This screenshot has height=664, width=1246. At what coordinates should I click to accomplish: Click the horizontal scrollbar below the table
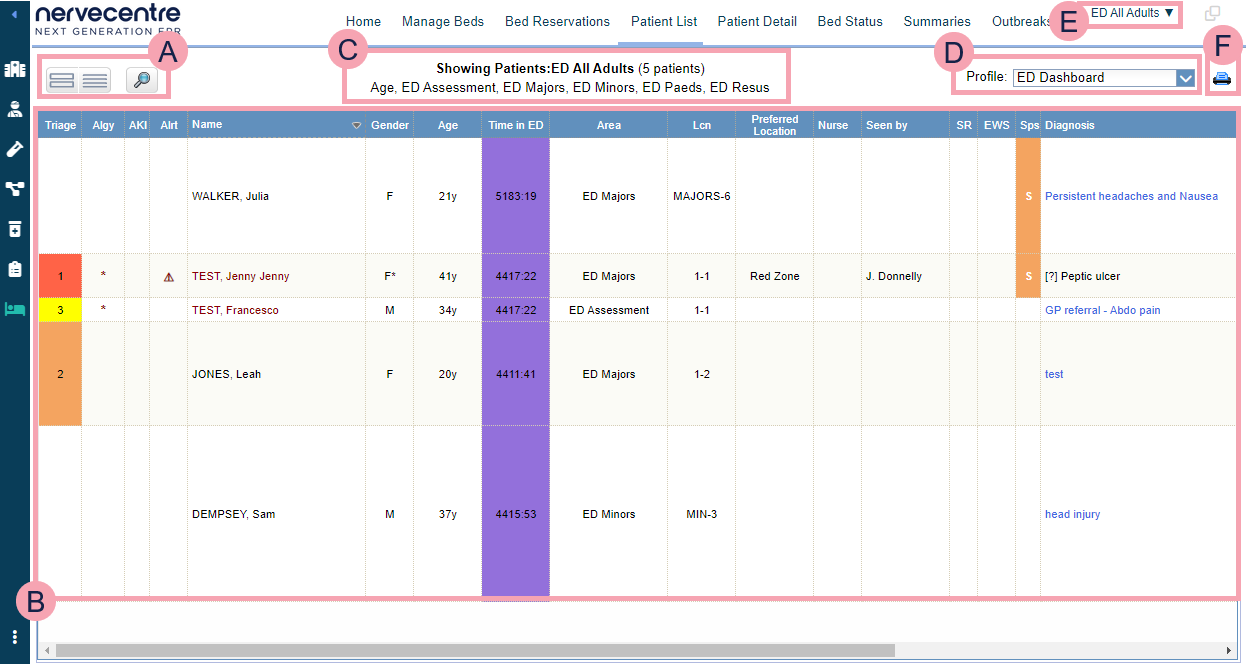click(475, 651)
